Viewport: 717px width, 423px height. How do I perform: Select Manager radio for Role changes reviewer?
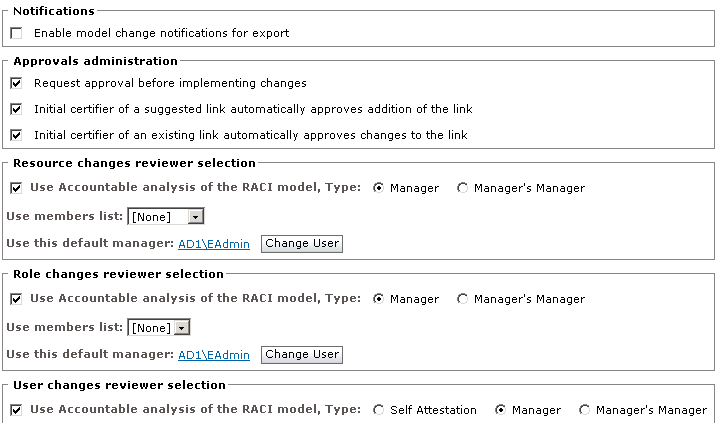(379, 298)
